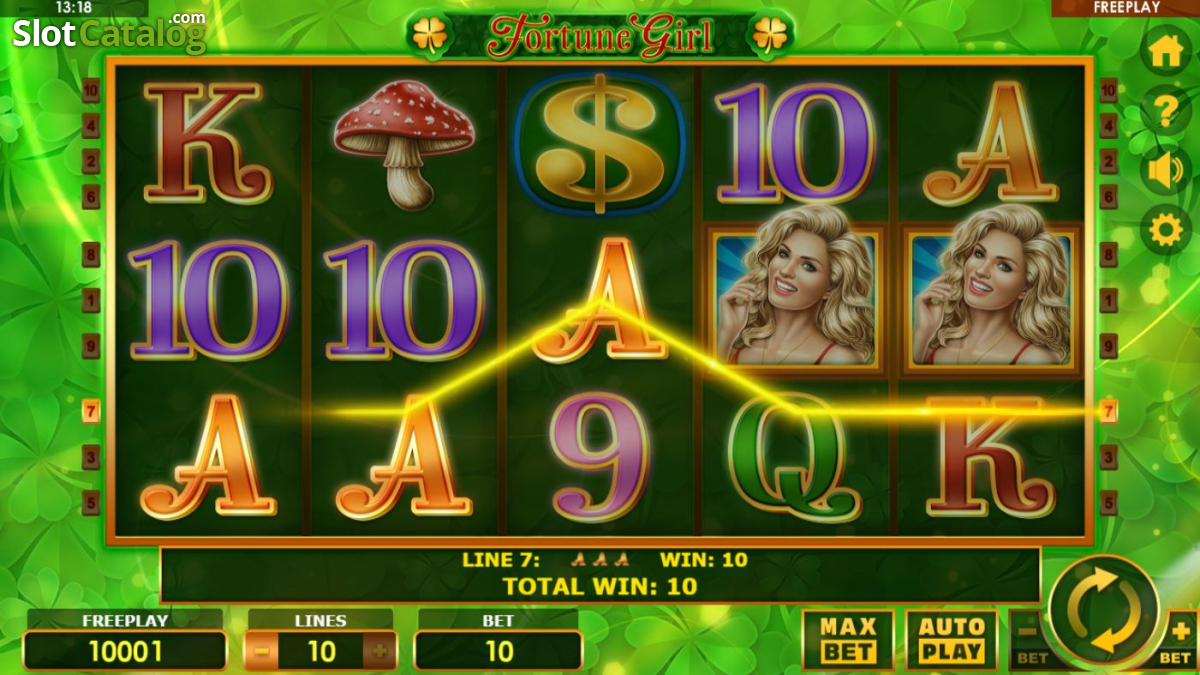Viewport: 1200px width, 675px height.
Task: Select payline 7 marker on left side
Action: pyautogui.click(x=91, y=410)
